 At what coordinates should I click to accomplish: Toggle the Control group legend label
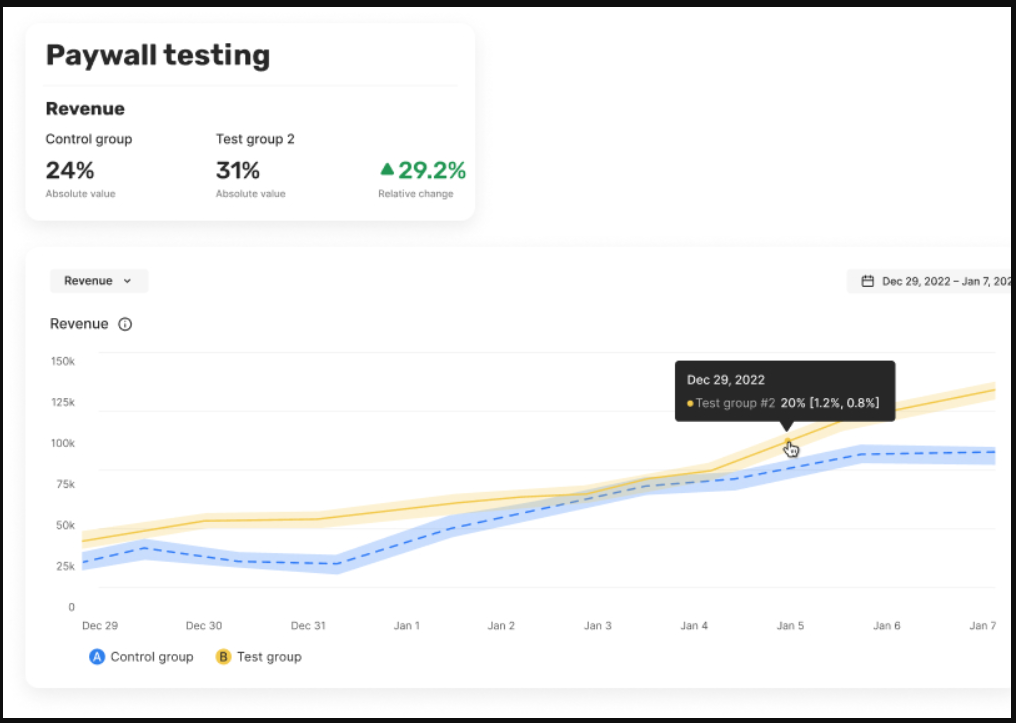click(151, 657)
